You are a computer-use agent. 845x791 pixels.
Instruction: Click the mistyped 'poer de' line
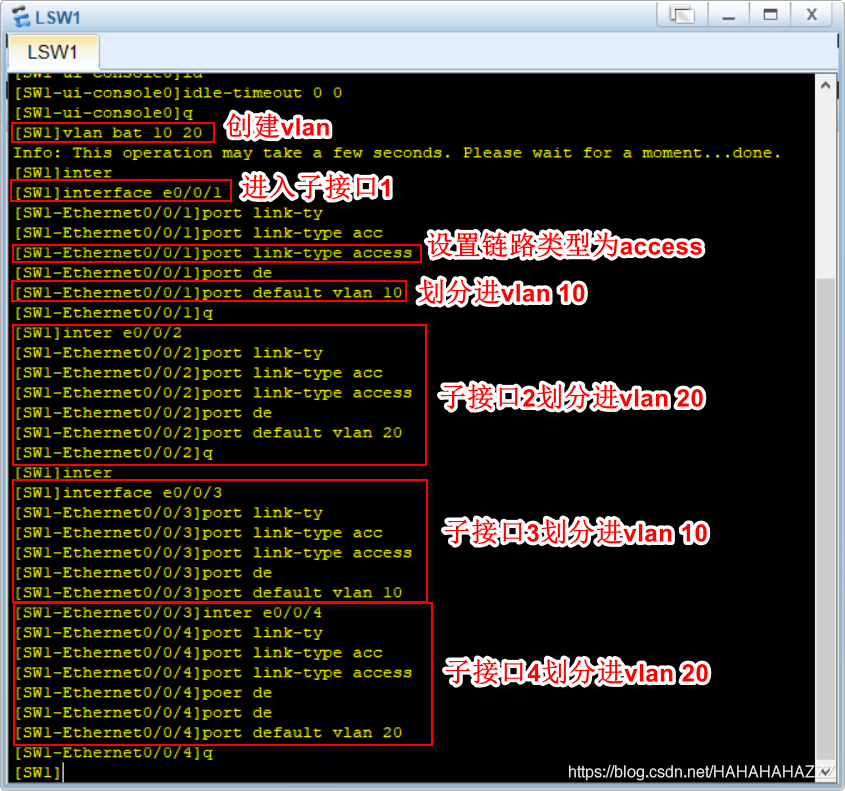[x=143, y=692]
